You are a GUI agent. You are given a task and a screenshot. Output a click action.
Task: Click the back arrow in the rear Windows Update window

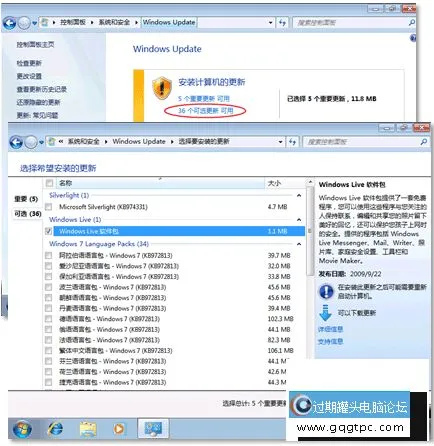(9, 23)
